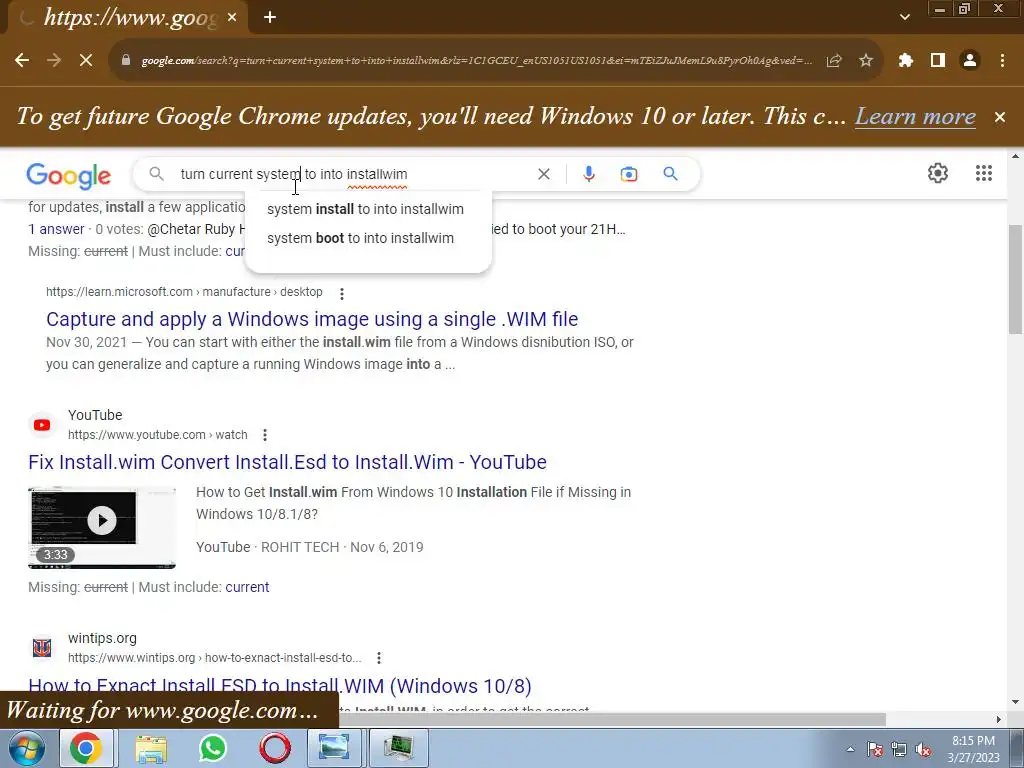
Task: Open the clock showing 8:15 PM
Action: point(973,748)
